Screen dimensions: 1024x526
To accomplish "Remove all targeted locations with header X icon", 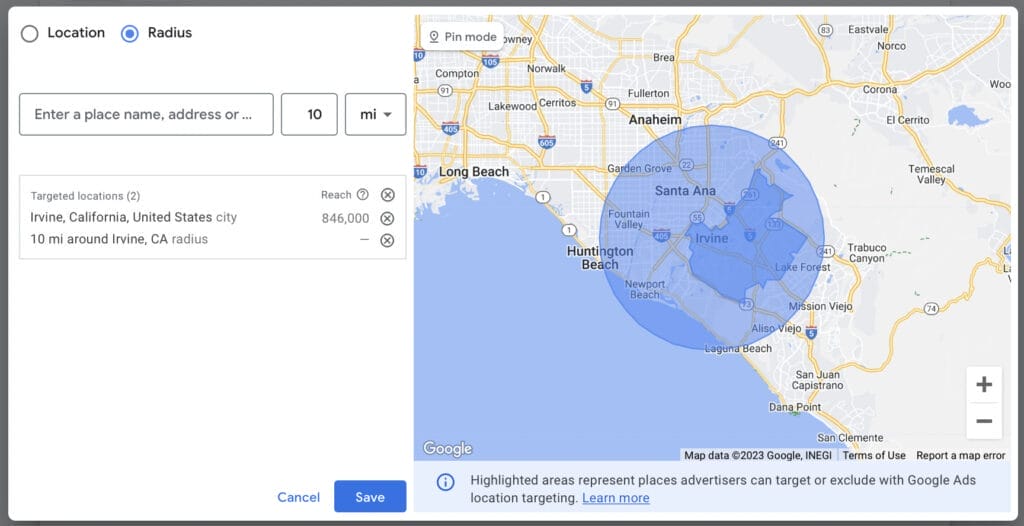I will click(388, 195).
